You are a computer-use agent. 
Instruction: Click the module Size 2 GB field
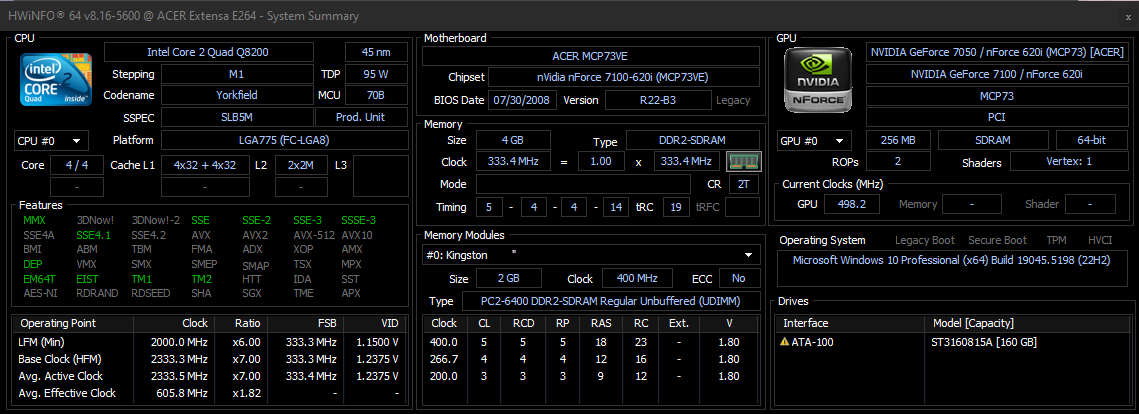coord(508,279)
